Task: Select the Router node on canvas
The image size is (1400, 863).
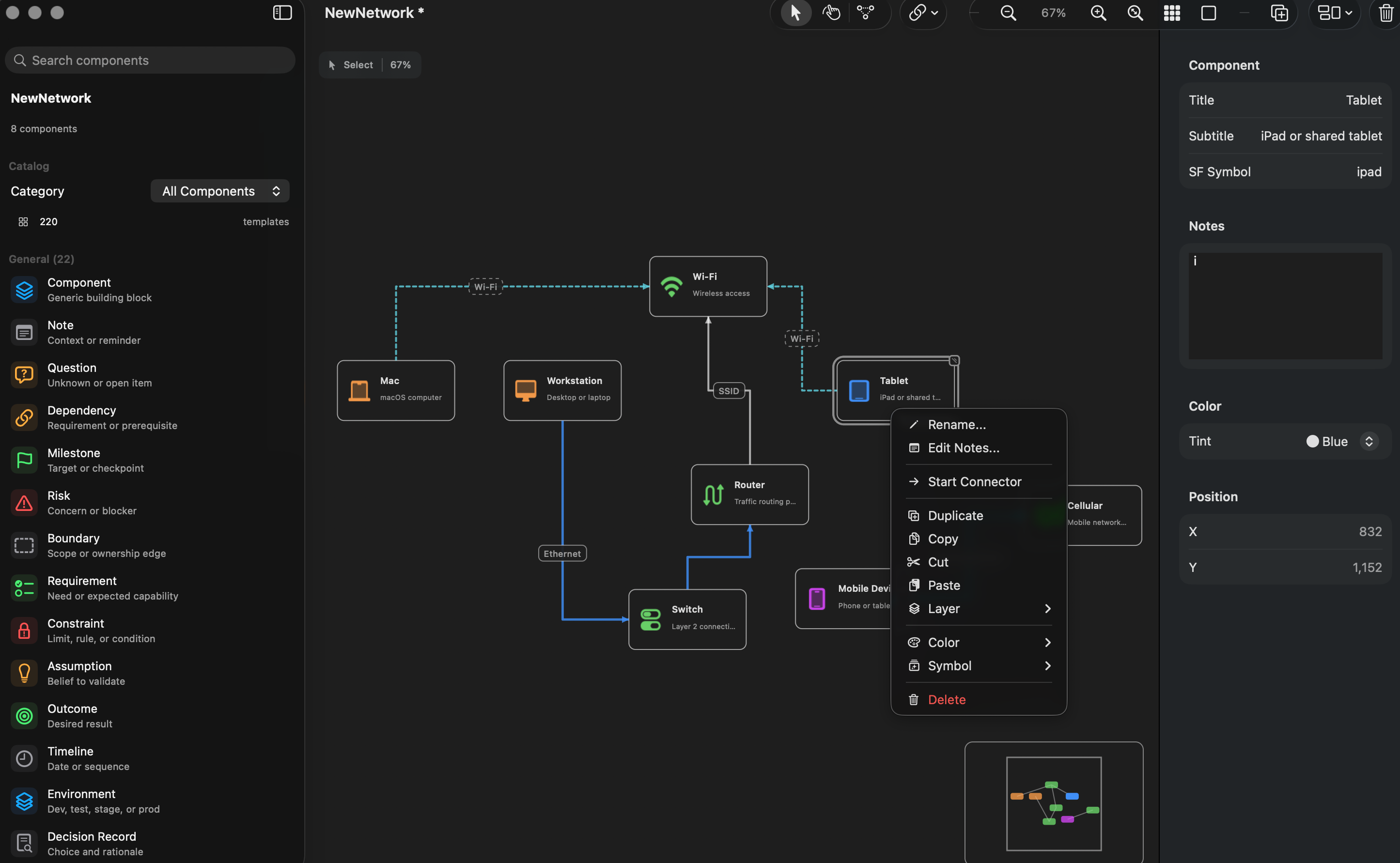Action: pyautogui.click(x=750, y=494)
